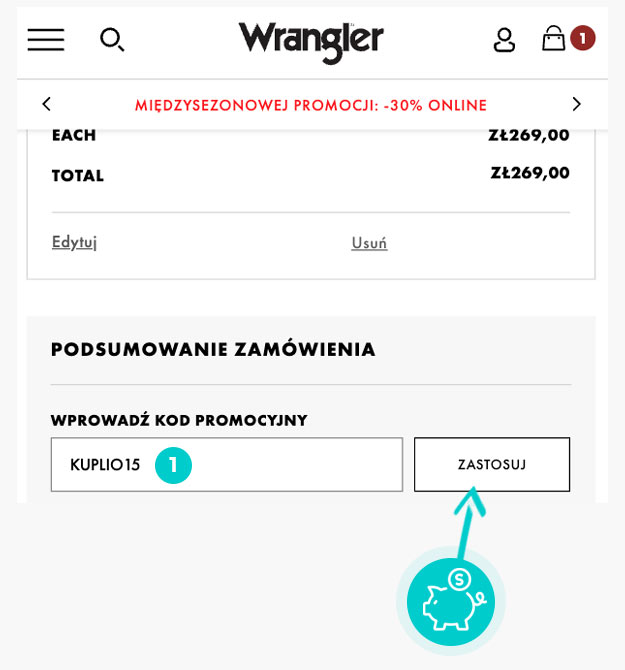Image resolution: width=625 pixels, height=670 pixels.
Task: Click the teal number 1 step badge
Action: pos(173,465)
